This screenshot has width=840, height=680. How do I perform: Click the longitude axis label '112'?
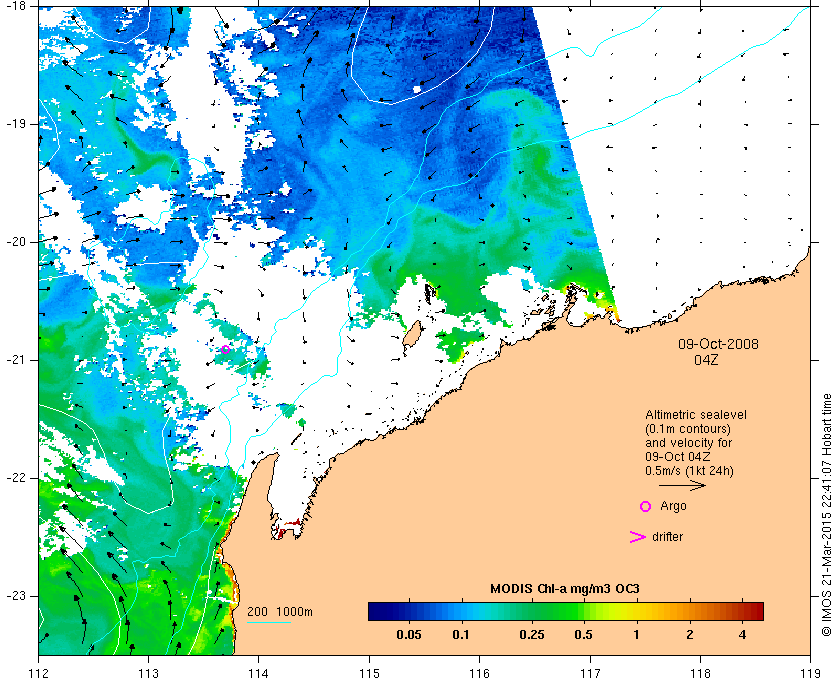[39, 672]
